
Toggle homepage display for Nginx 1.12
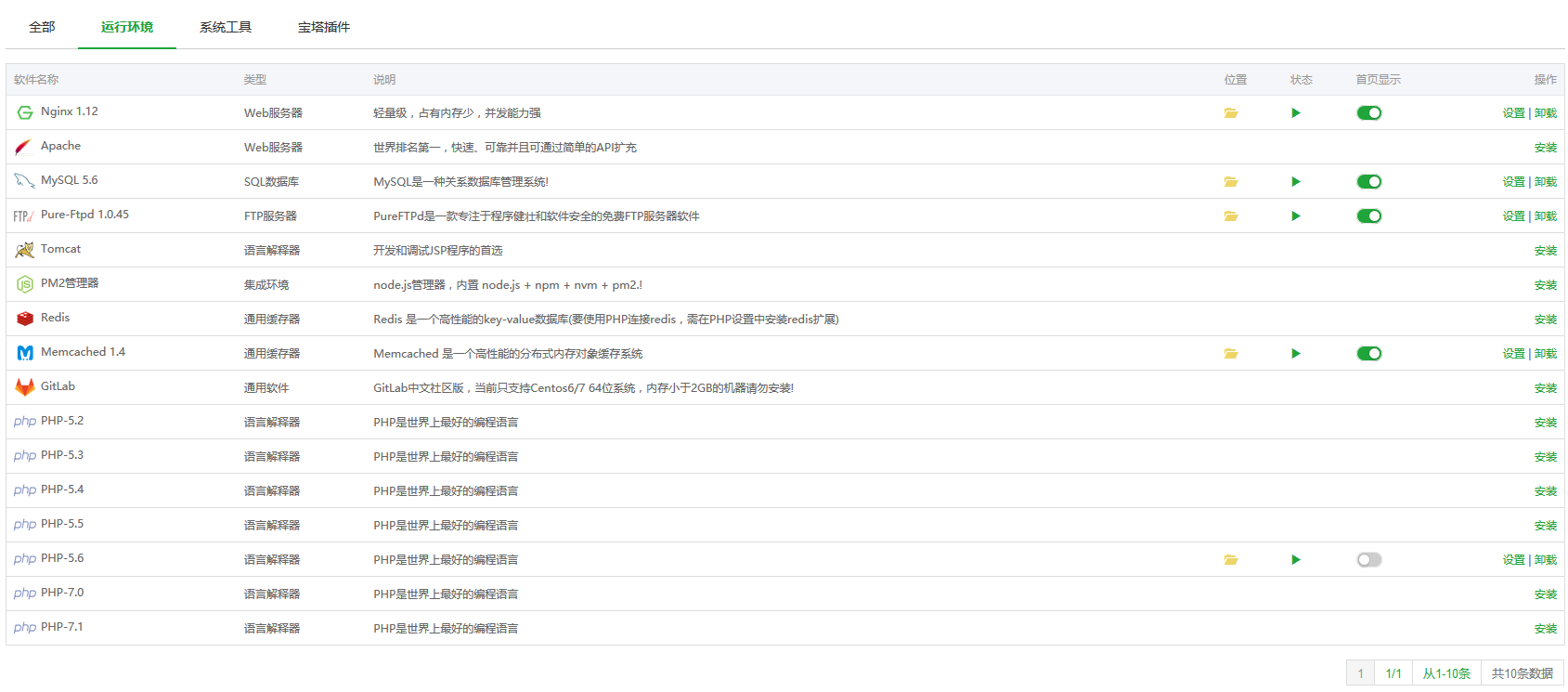click(1369, 113)
